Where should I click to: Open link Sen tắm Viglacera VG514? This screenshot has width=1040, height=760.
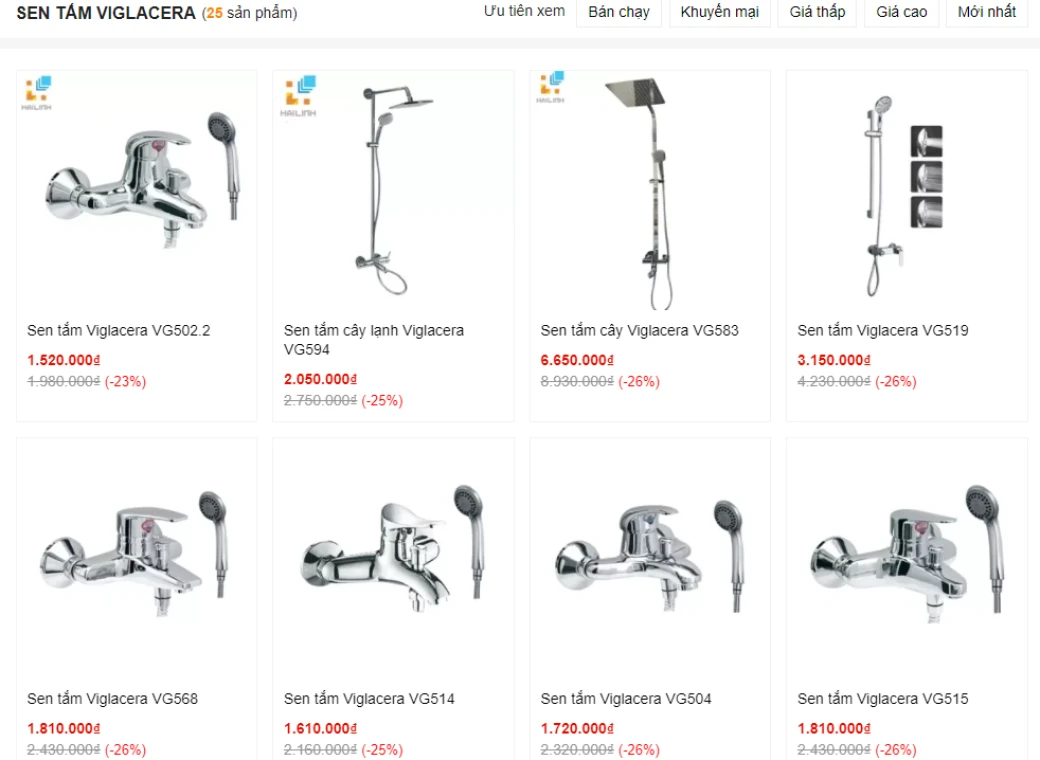click(x=369, y=698)
